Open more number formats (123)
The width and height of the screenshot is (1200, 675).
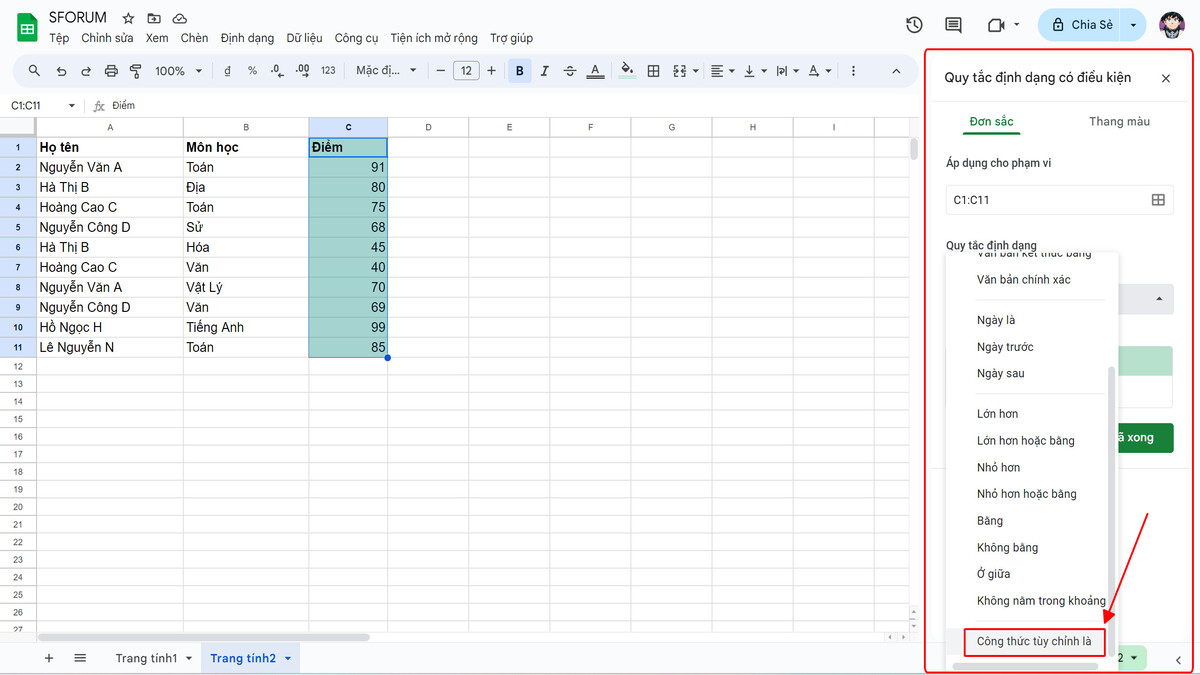click(328, 71)
